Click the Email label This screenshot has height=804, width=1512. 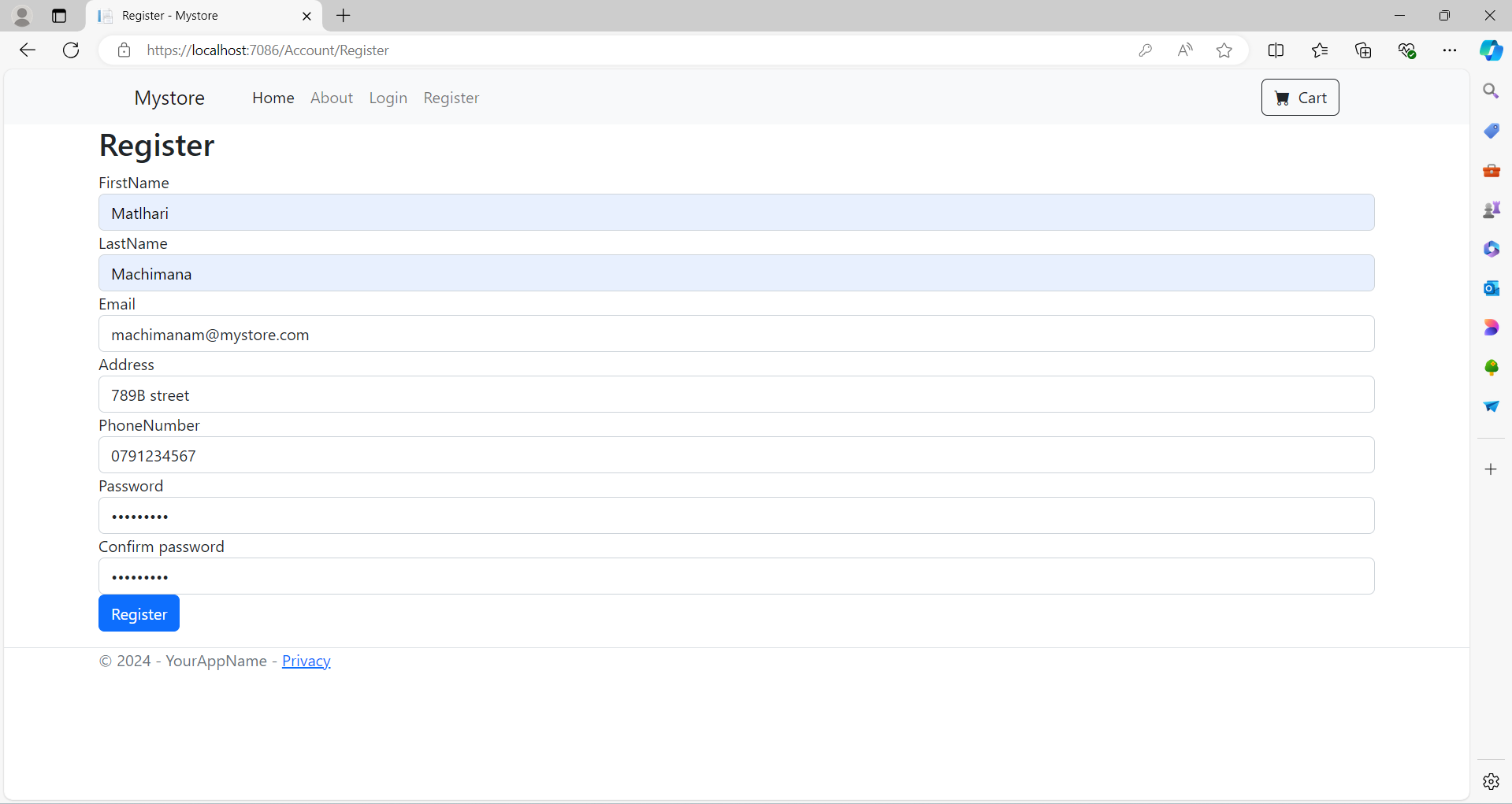coord(117,304)
